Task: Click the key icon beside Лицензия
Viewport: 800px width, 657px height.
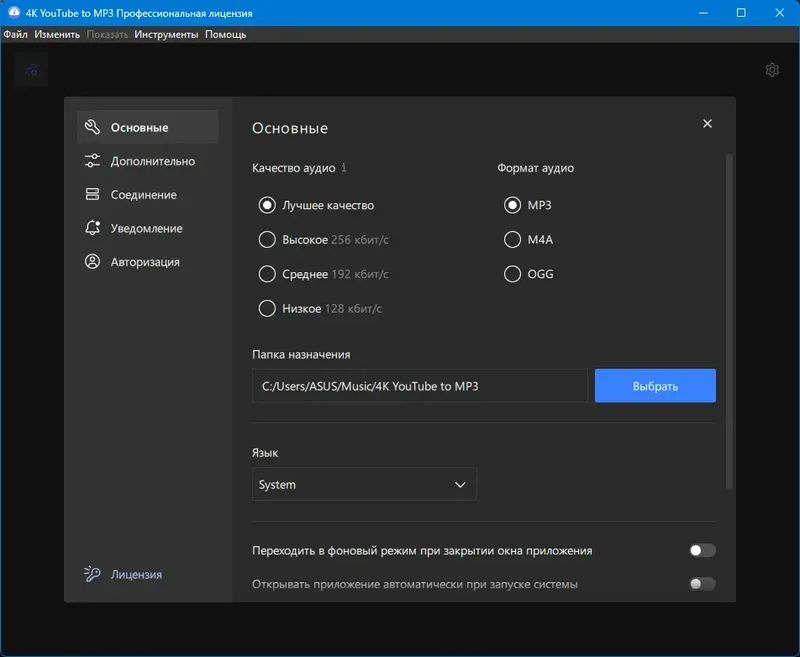Action: [x=92, y=574]
